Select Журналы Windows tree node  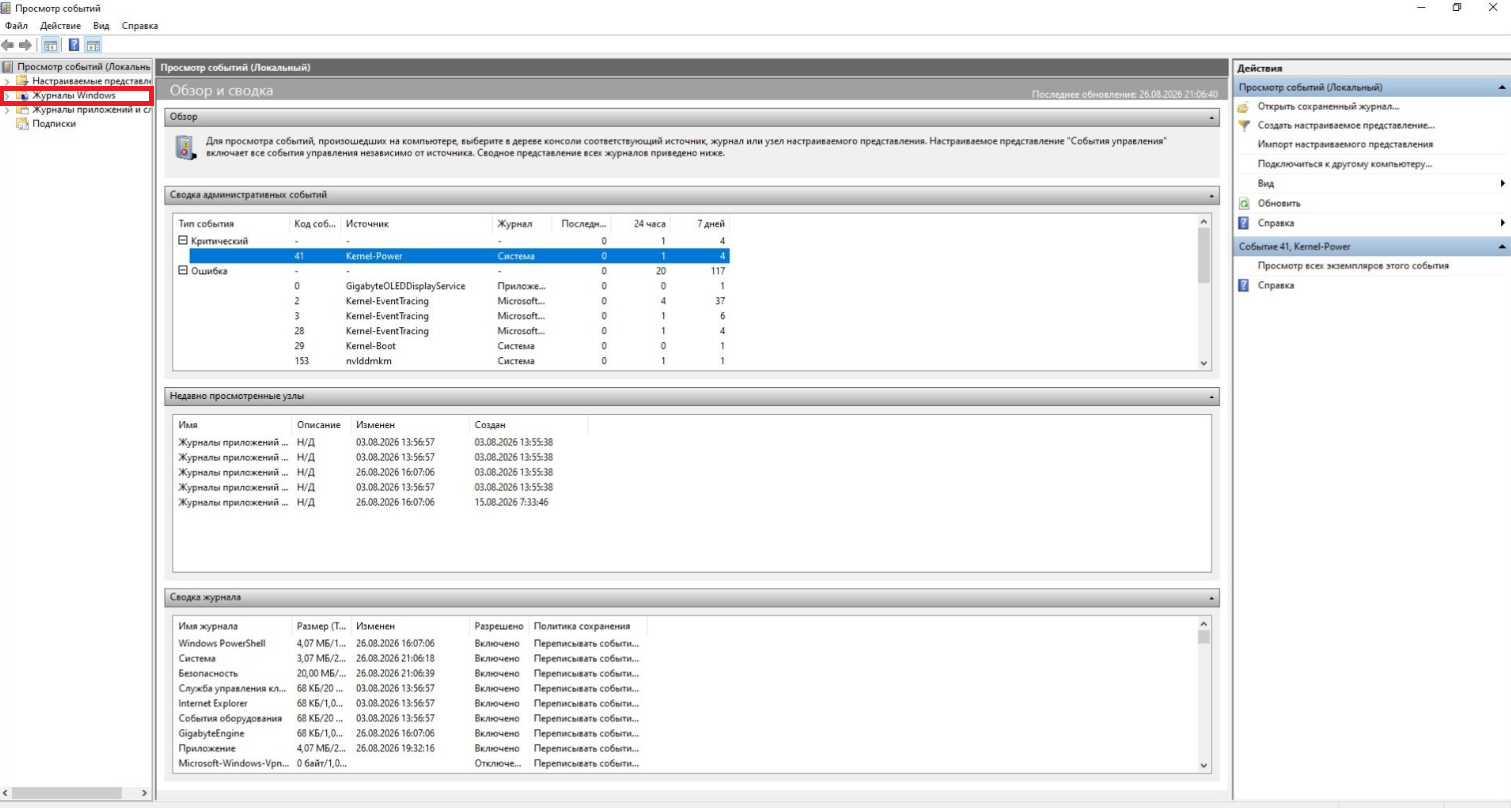(x=74, y=96)
